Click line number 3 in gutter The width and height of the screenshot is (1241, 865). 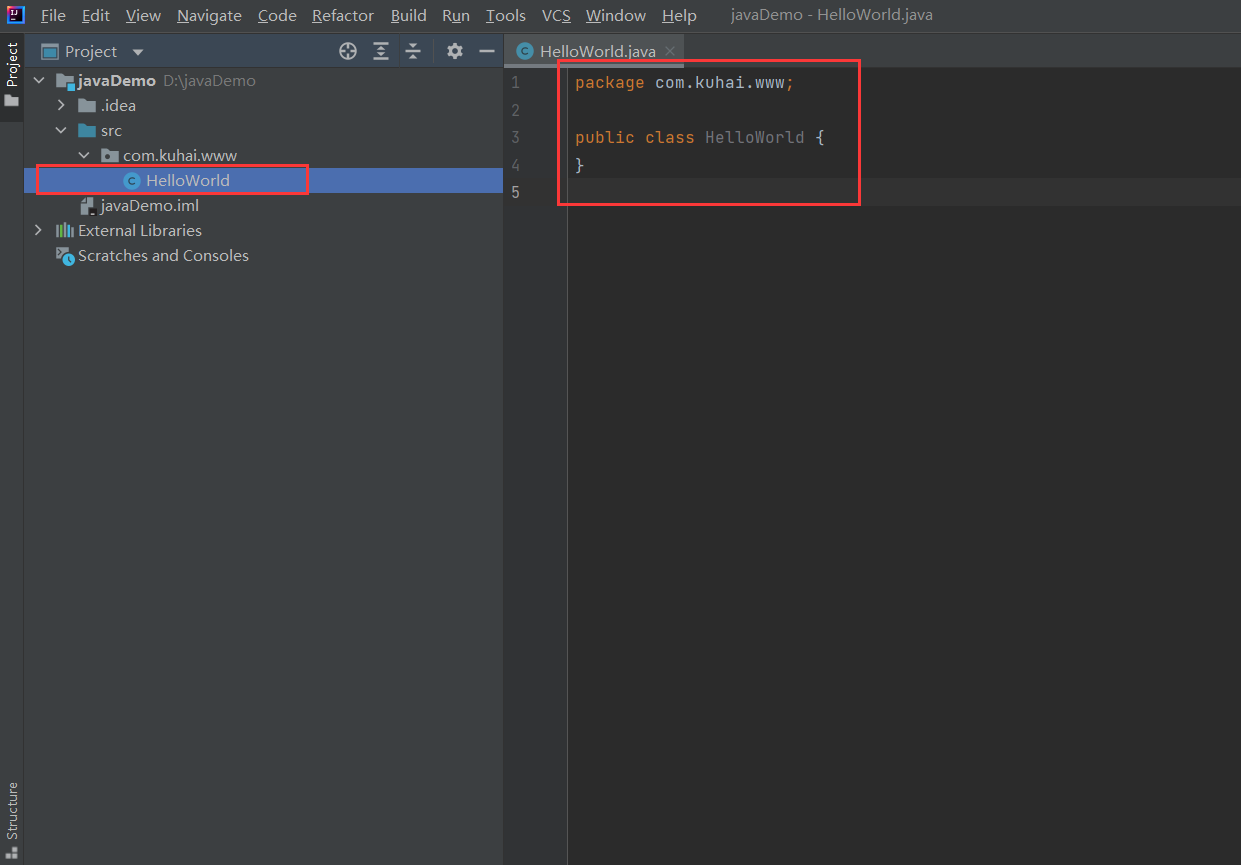point(515,137)
